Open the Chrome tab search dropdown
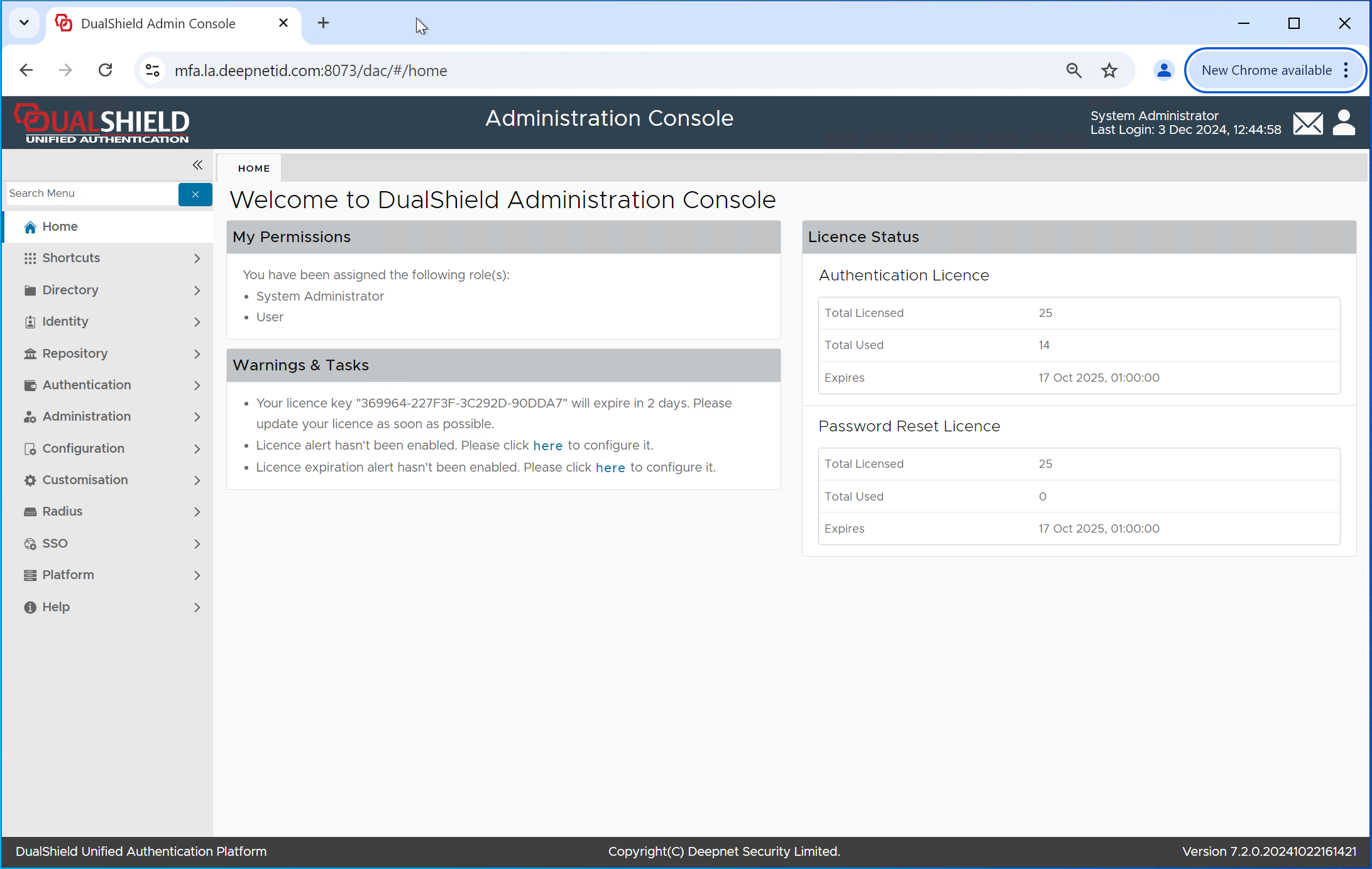 (24, 23)
